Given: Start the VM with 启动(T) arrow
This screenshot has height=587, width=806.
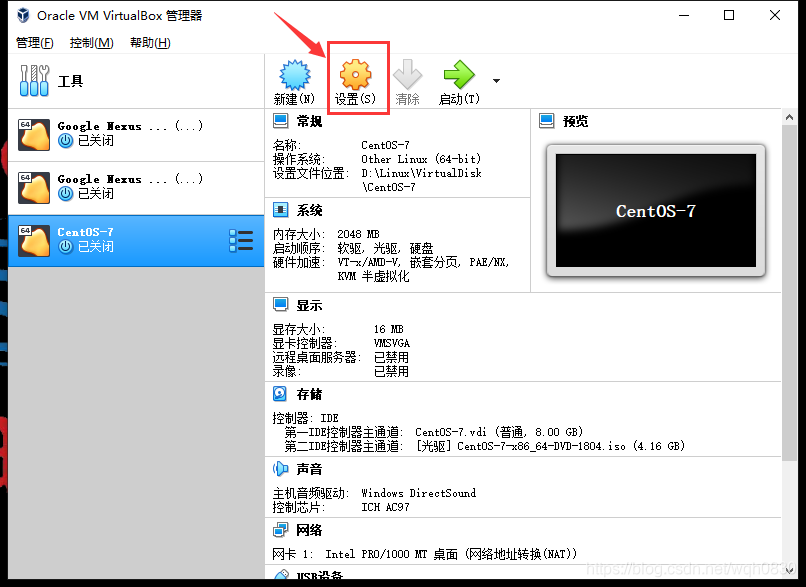Looking at the screenshot, I should (459, 75).
